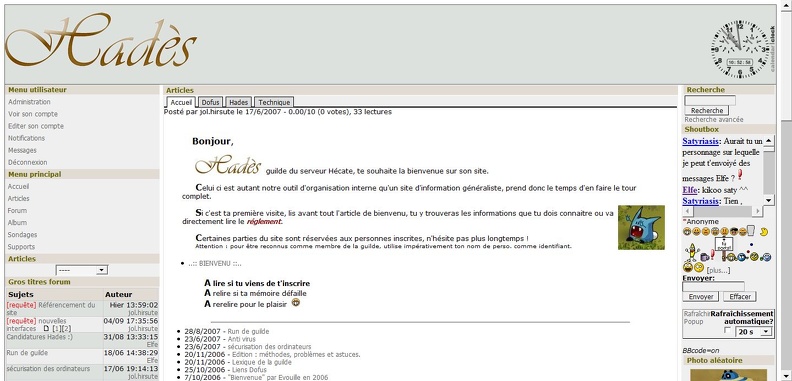
Task: Click the [plus...] emoticons link
Action: point(719,270)
